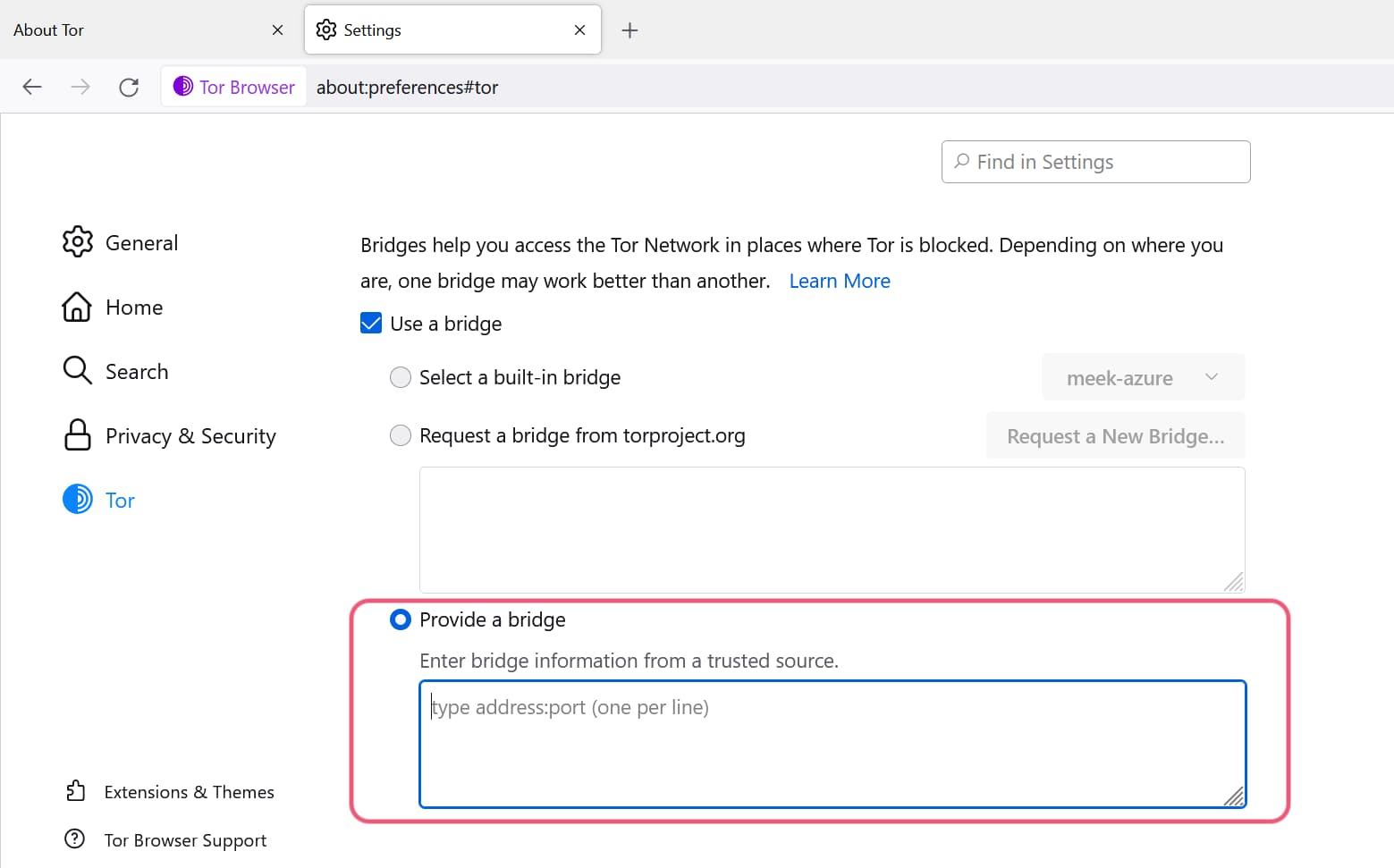Go back with the back arrow

click(x=32, y=87)
